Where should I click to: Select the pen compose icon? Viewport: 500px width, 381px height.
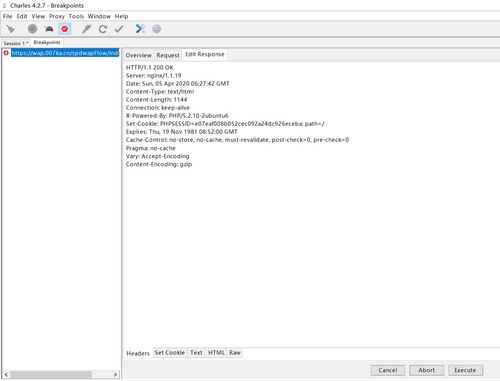click(87, 29)
